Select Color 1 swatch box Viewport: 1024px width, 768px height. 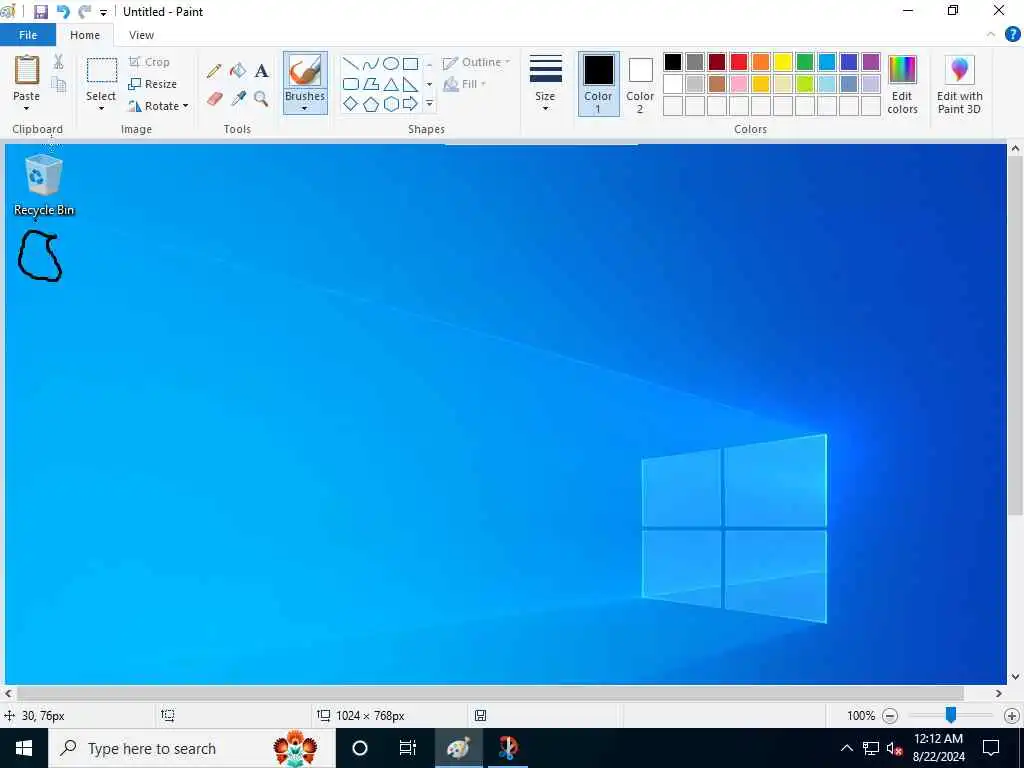coord(599,84)
